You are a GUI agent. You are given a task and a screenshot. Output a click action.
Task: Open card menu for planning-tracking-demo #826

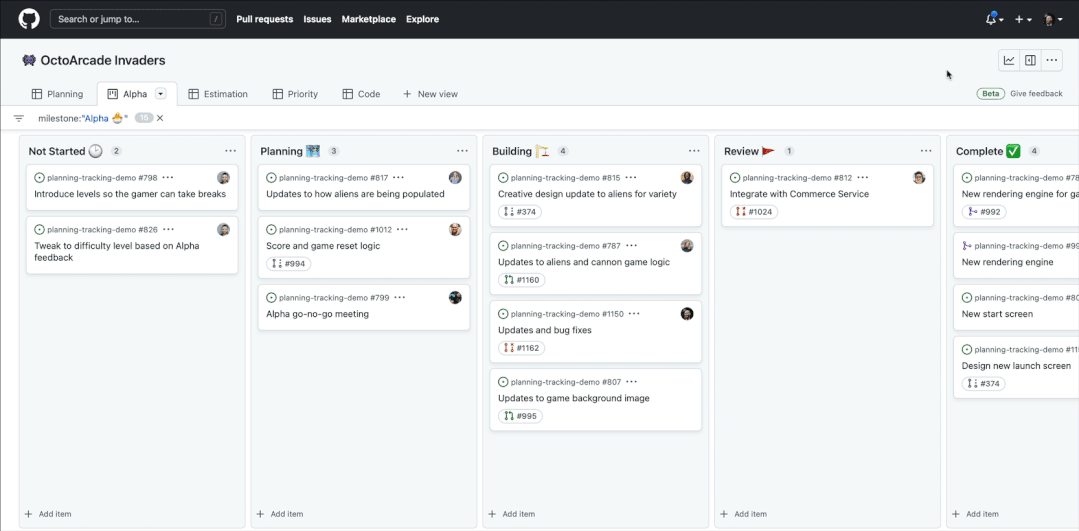tap(168, 229)
